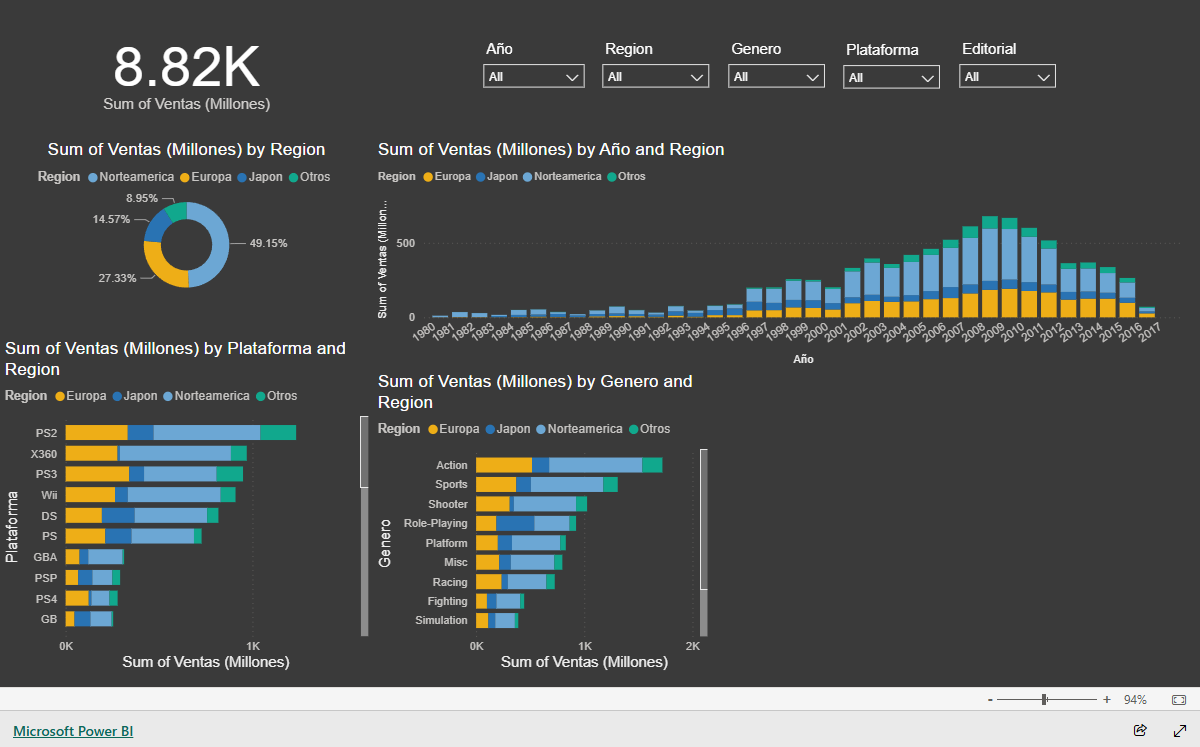Screen dimensions: 1200x747
Task: Click the share icon in footer
Action: click(x=1140, y=731)
